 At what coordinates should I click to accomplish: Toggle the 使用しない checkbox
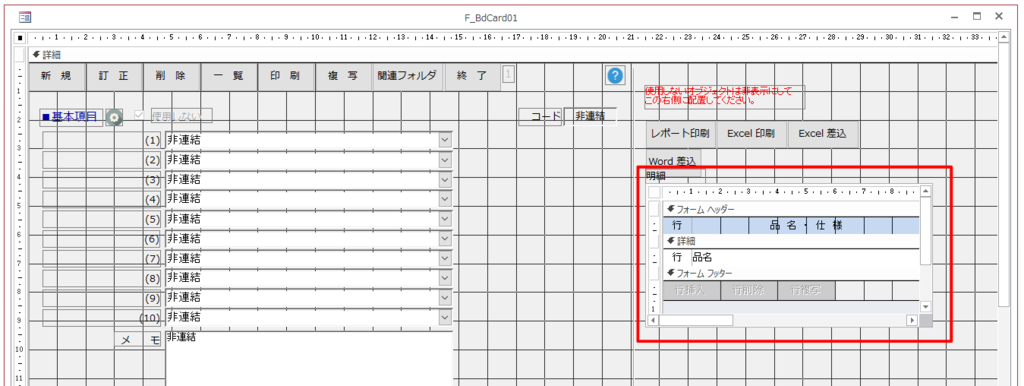[138, 115]
